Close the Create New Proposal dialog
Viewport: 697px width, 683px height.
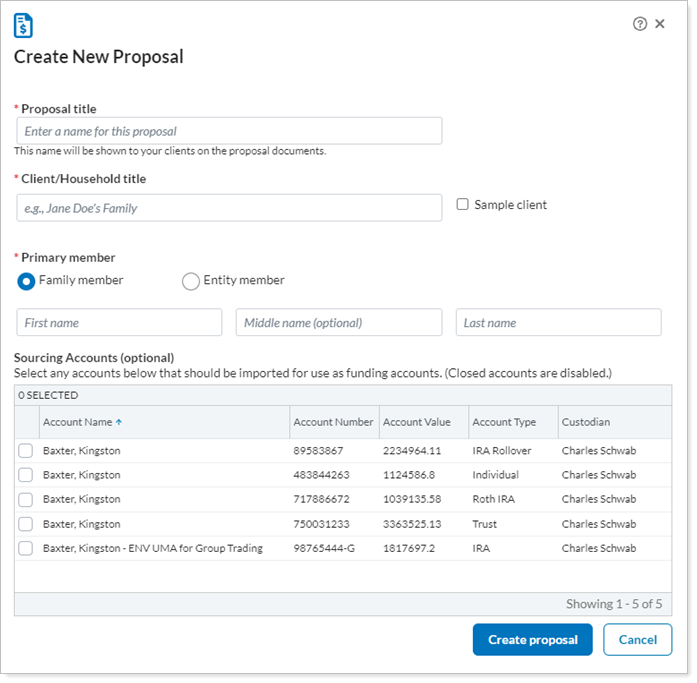660,24
